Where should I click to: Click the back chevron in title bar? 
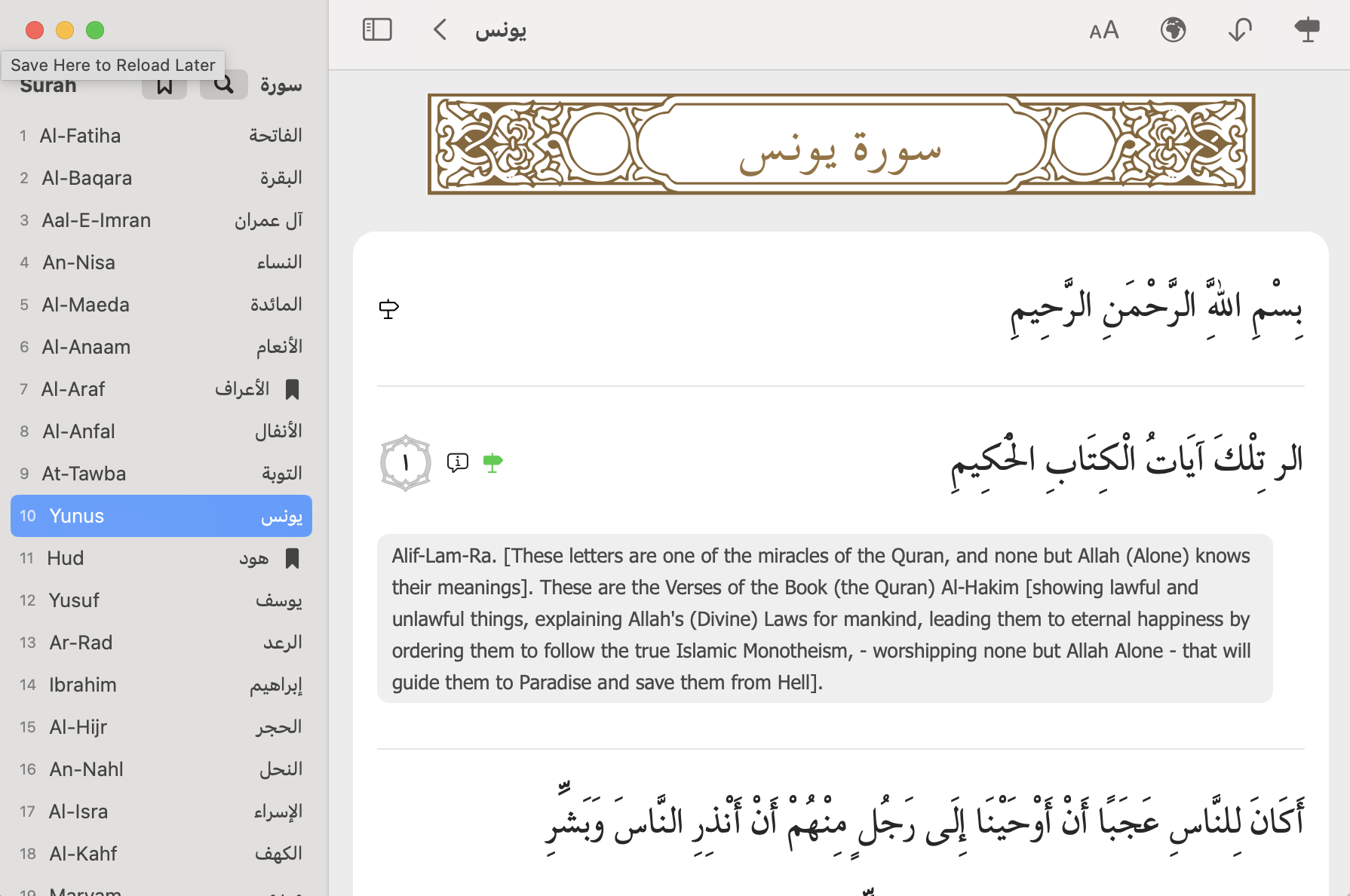tap(440, 29)
